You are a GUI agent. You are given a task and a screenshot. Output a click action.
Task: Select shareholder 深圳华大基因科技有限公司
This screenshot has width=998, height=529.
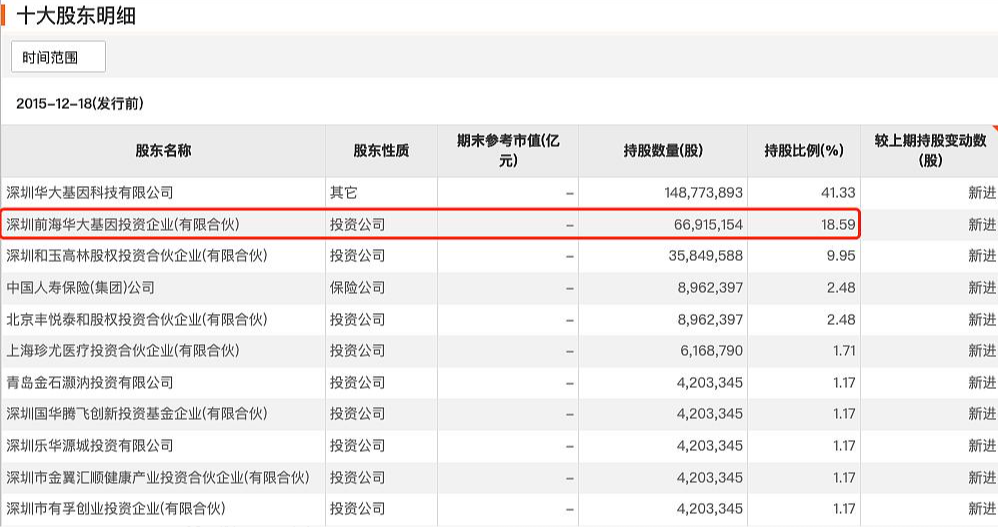pyautogui.click(x=90, y=192)
